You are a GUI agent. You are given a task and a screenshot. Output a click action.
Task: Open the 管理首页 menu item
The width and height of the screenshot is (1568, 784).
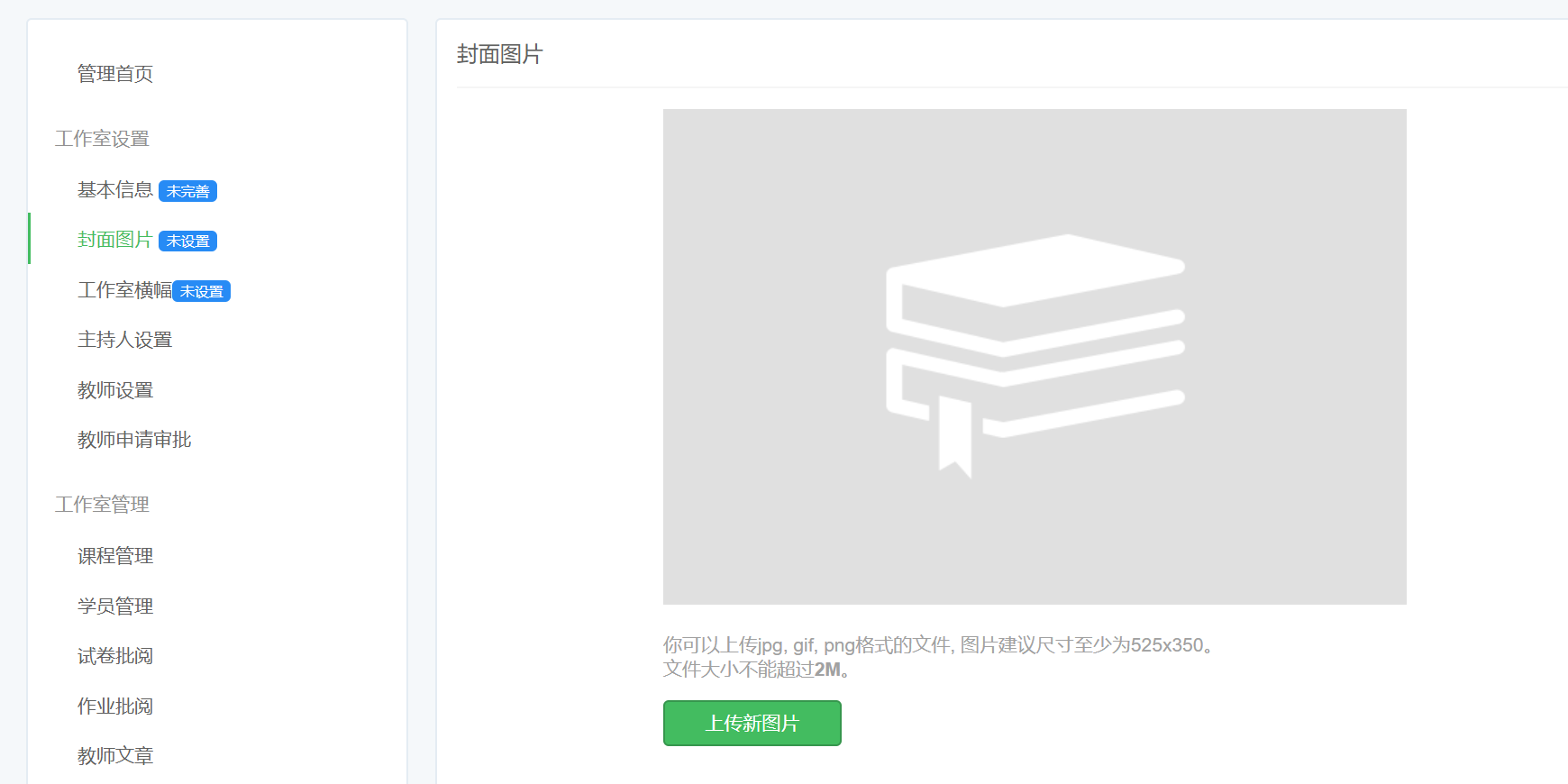point(115,74)
